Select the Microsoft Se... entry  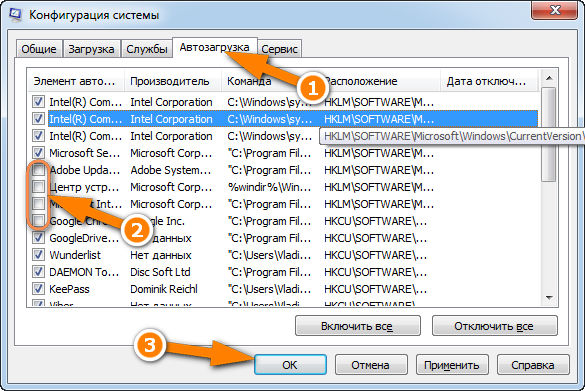[85, 153]
